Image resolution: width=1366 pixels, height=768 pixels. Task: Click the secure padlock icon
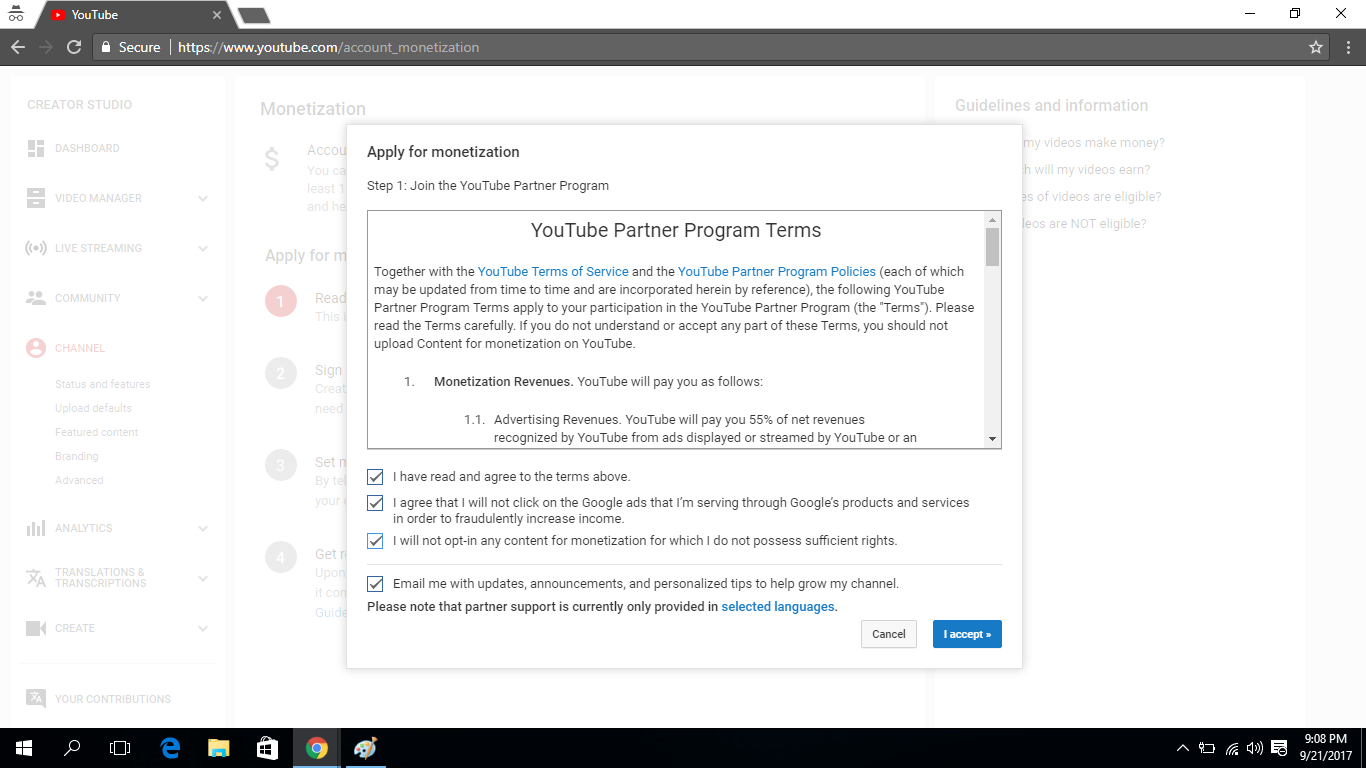[x=106, y=47]
